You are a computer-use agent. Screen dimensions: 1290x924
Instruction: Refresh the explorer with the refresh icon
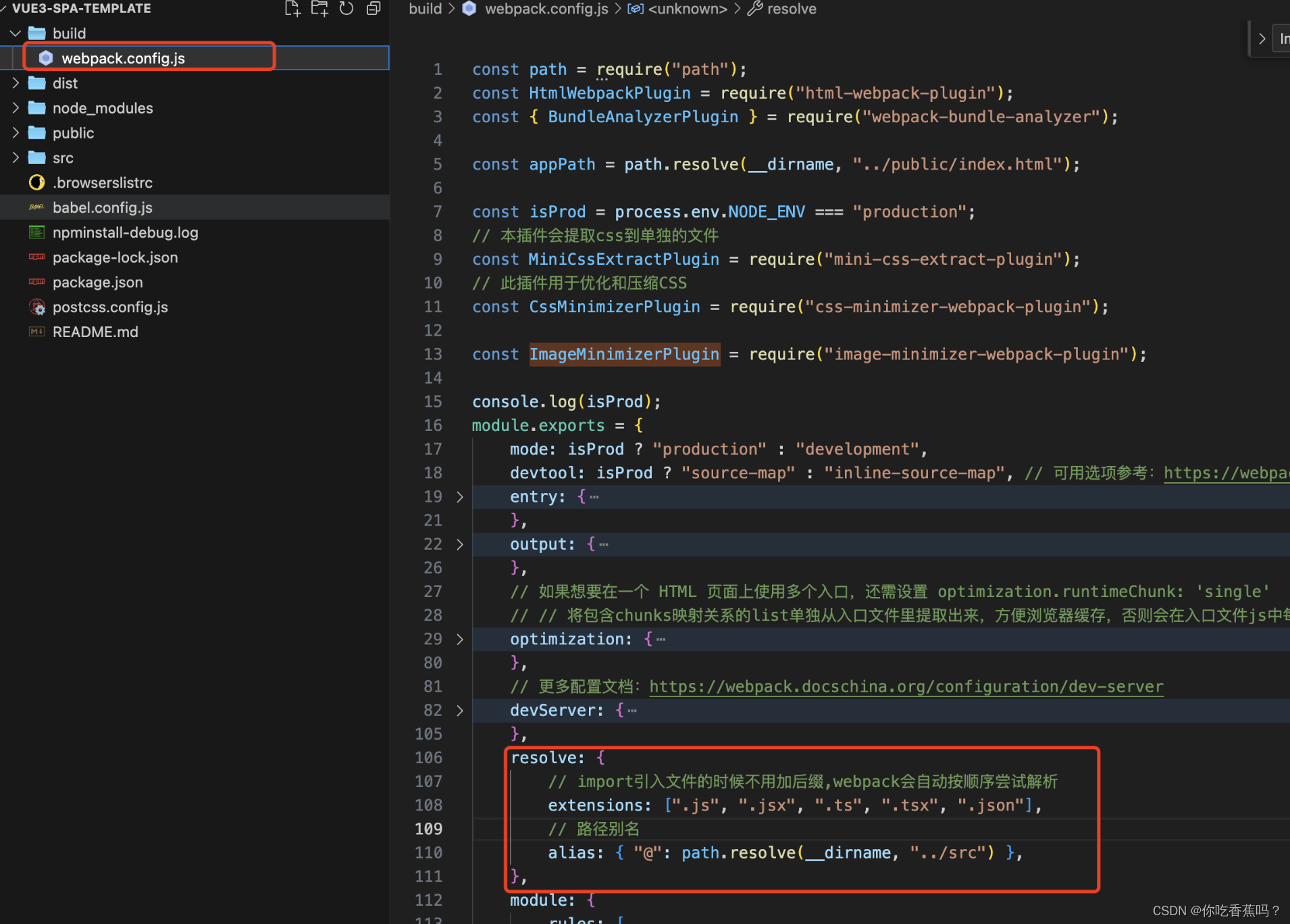(x=346, y=9)
